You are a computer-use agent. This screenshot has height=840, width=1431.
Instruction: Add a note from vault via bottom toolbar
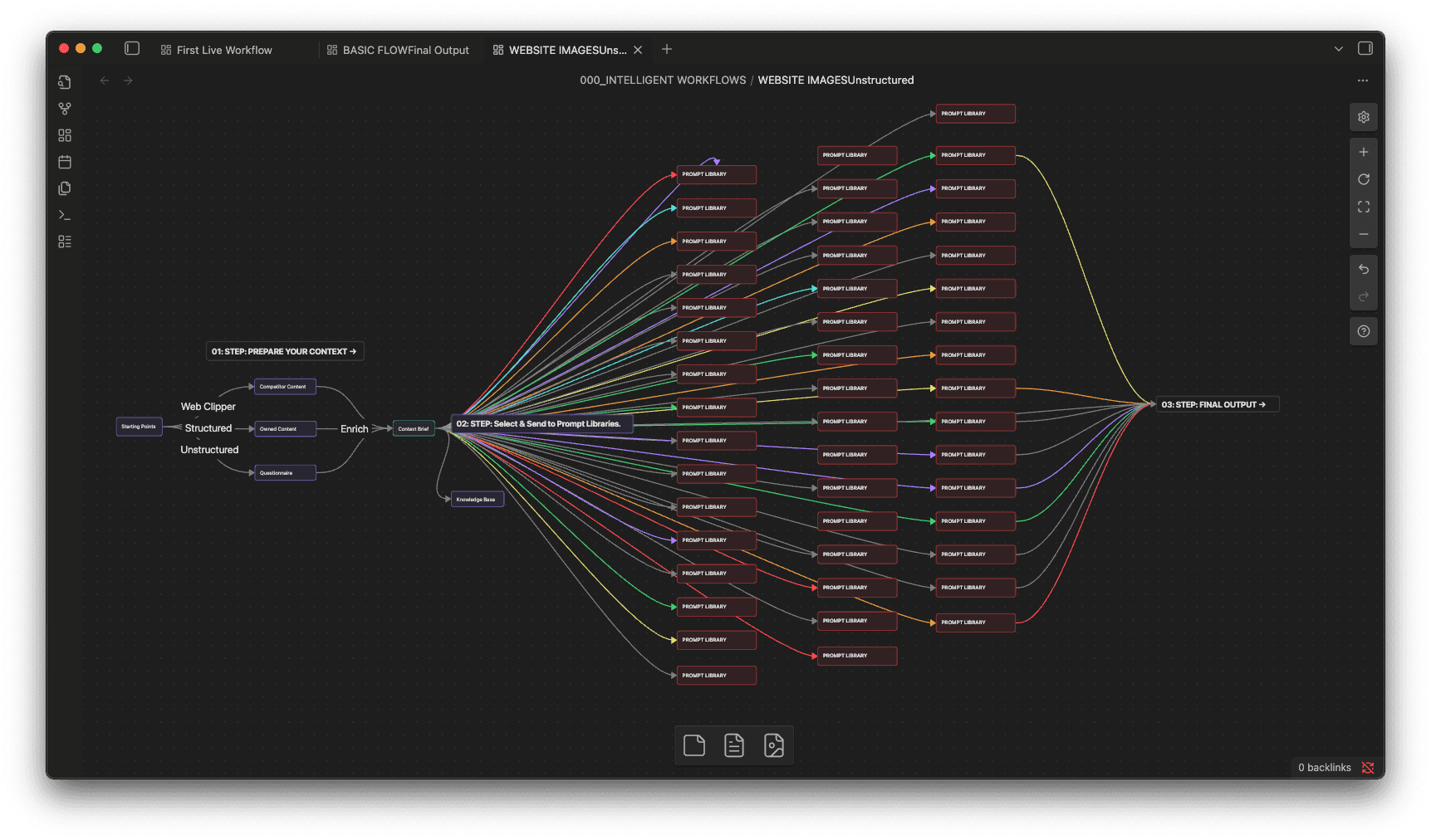[x=734, y=745]
